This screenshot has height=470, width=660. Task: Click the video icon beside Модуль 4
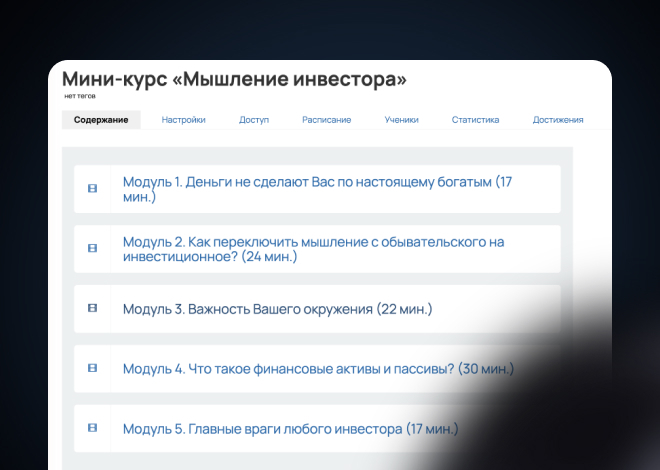[92, 368]
